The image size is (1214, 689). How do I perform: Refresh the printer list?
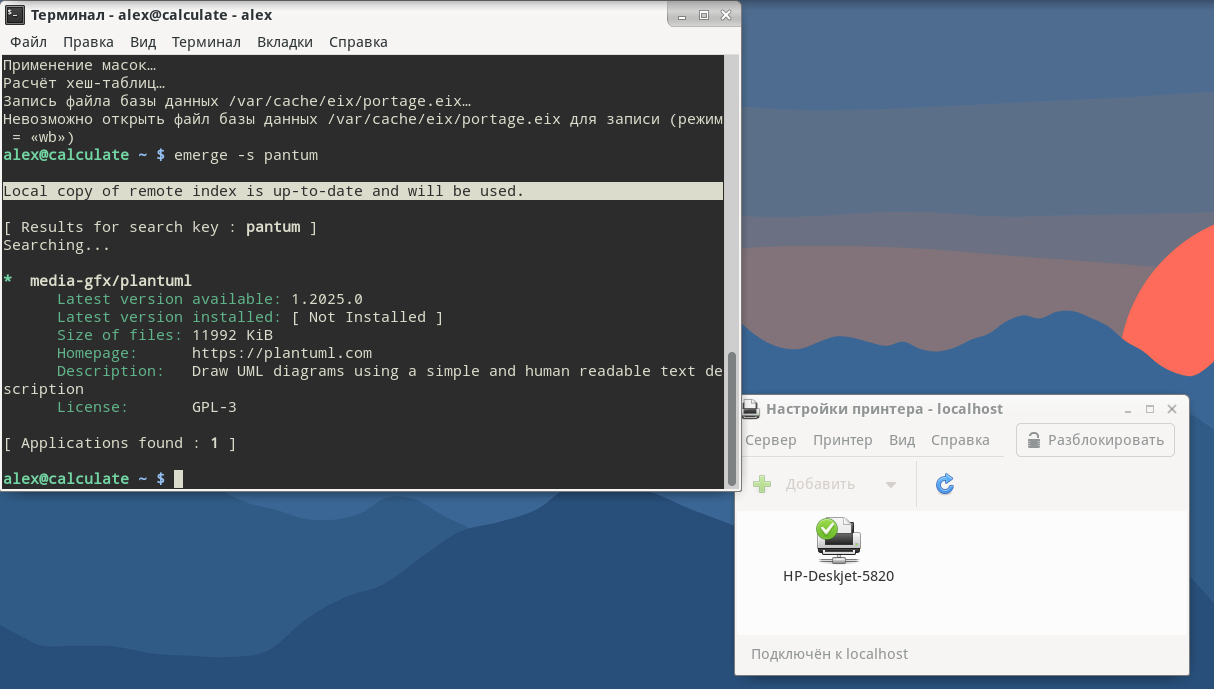[945, 484]
